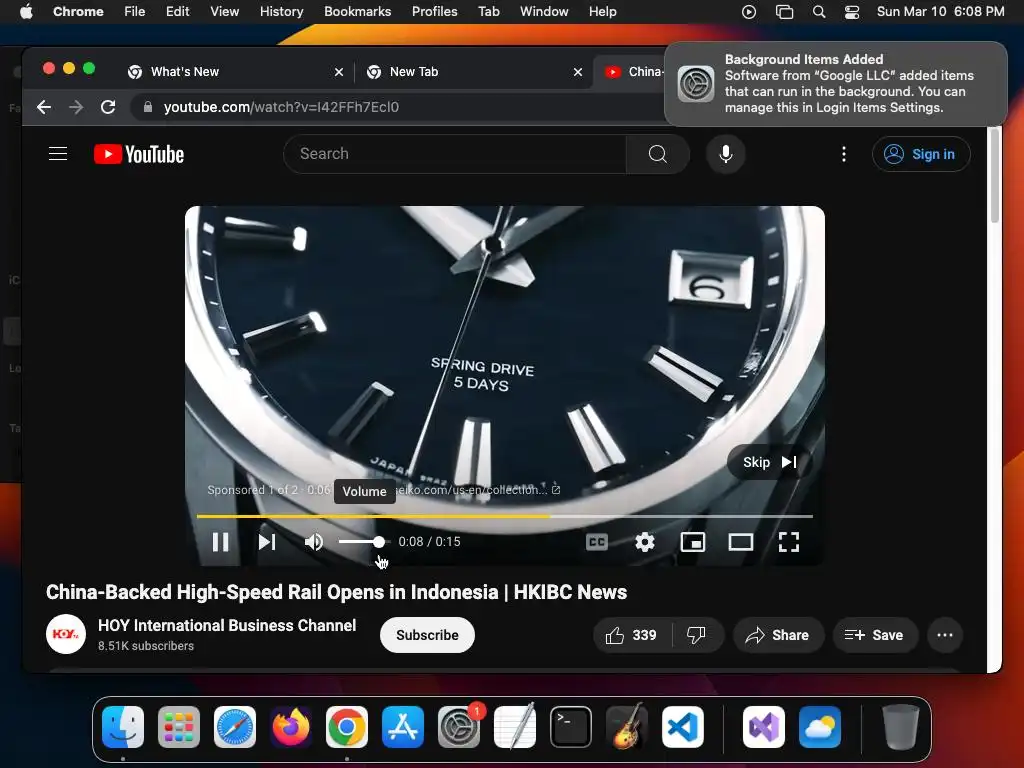The image size is (1024, 768).
Task: Start voice search with the microphone
Action: (726, 154)
